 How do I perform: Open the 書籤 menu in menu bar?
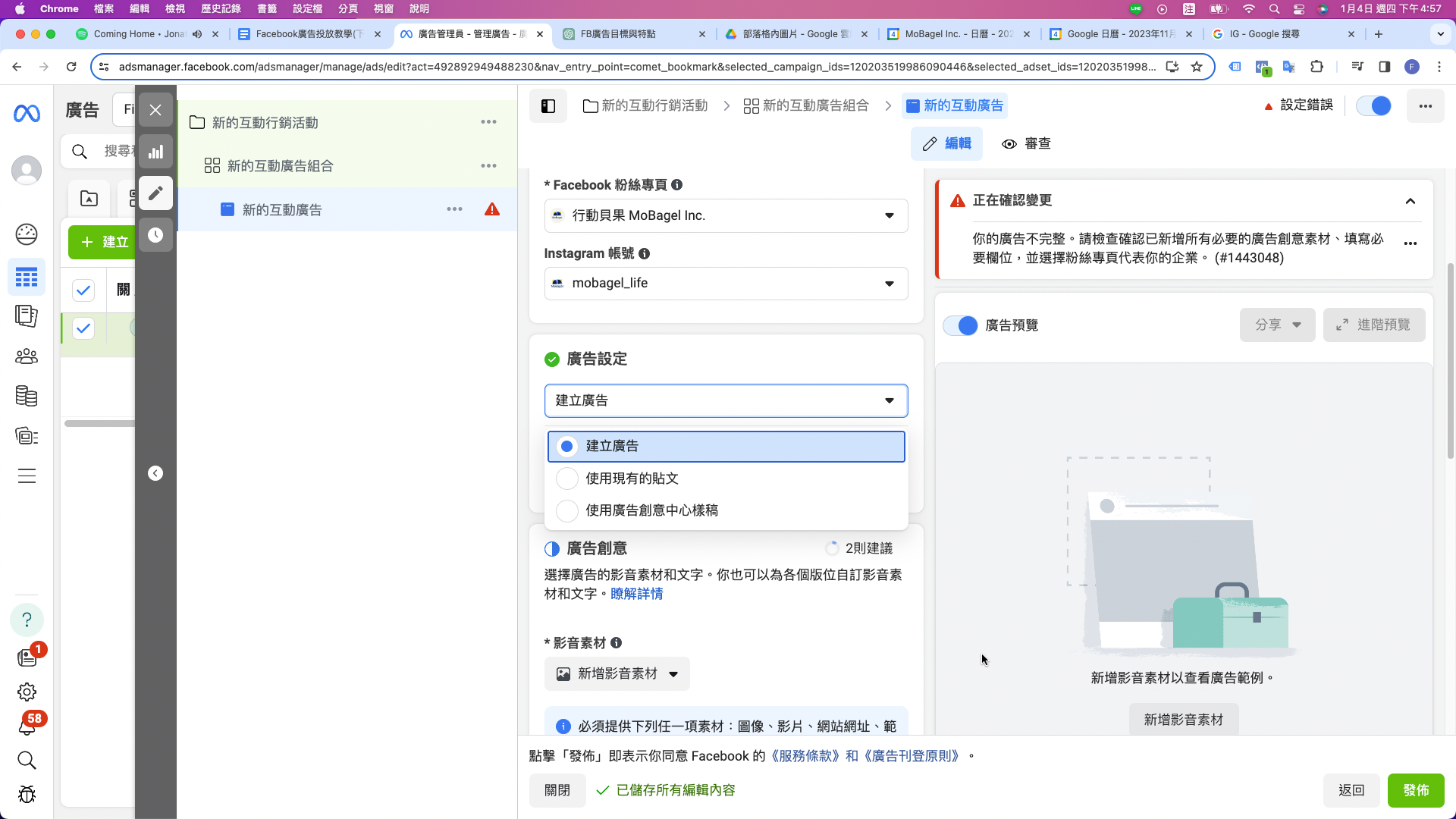click(x=267, y=9)
